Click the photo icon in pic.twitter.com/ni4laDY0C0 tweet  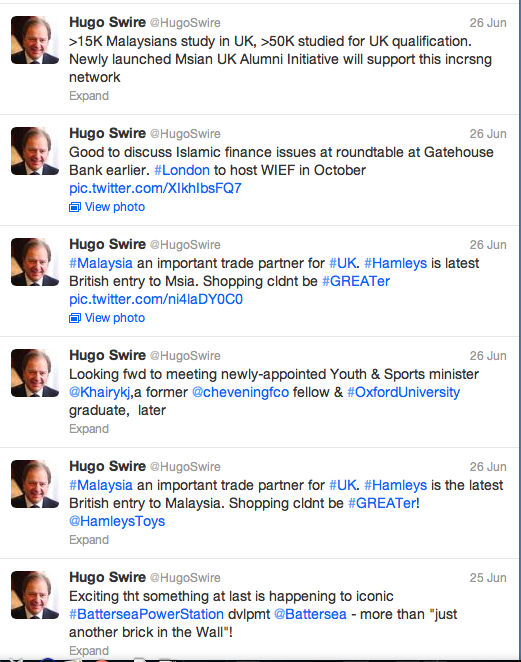[x=75, y=318]
